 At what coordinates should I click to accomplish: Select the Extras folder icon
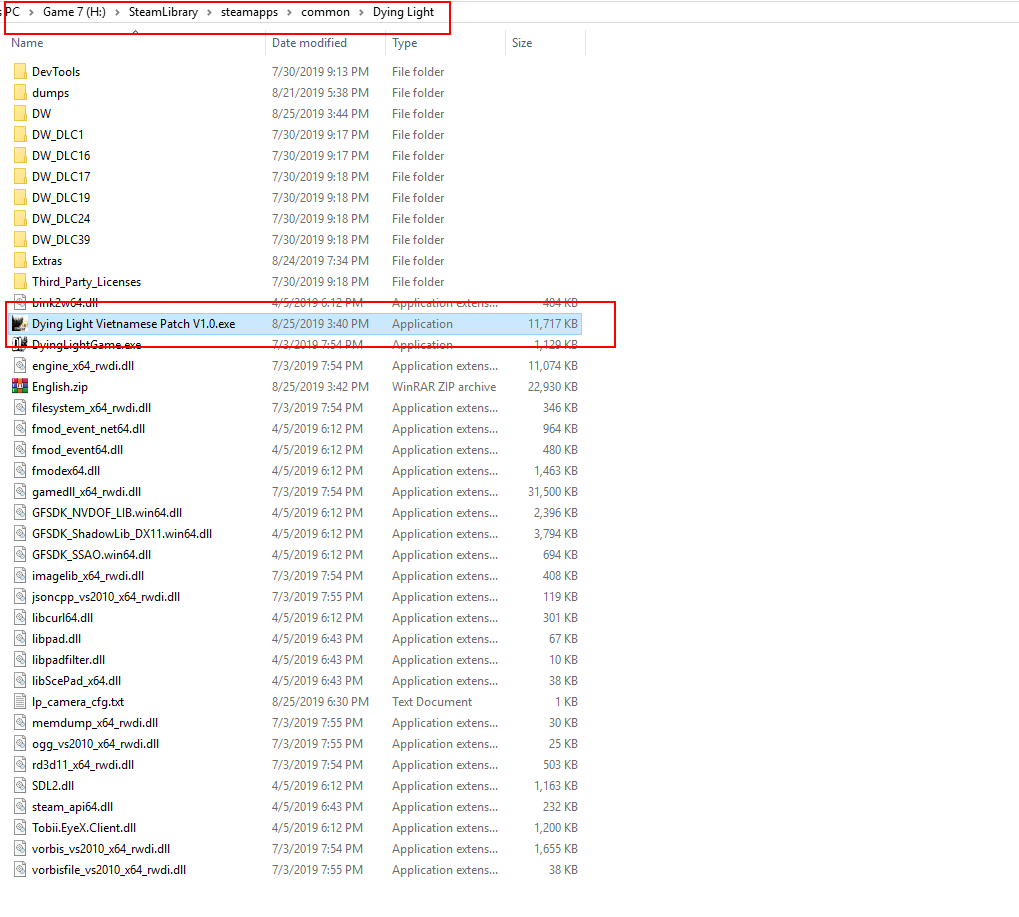[x=20, y=261]
